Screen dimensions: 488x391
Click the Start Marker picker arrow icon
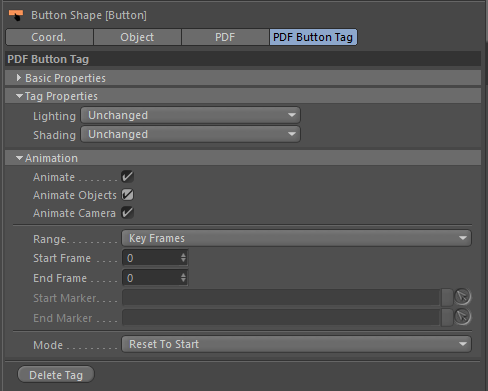click(x=462, y=297)
